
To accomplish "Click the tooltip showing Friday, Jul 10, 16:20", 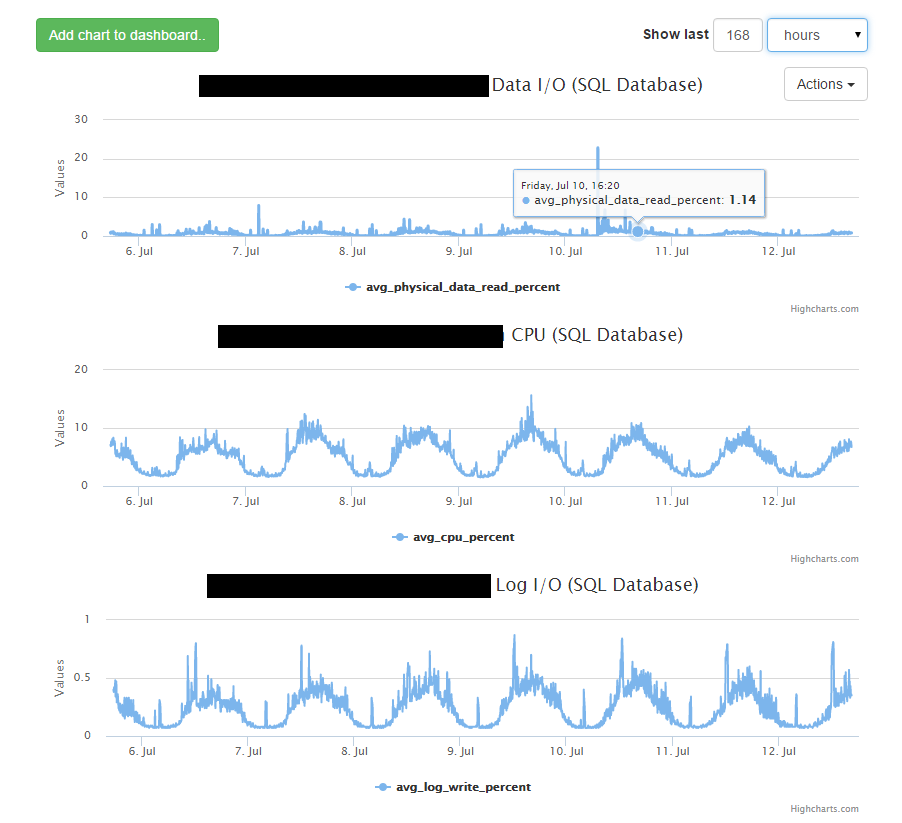I will pos(638,193).
